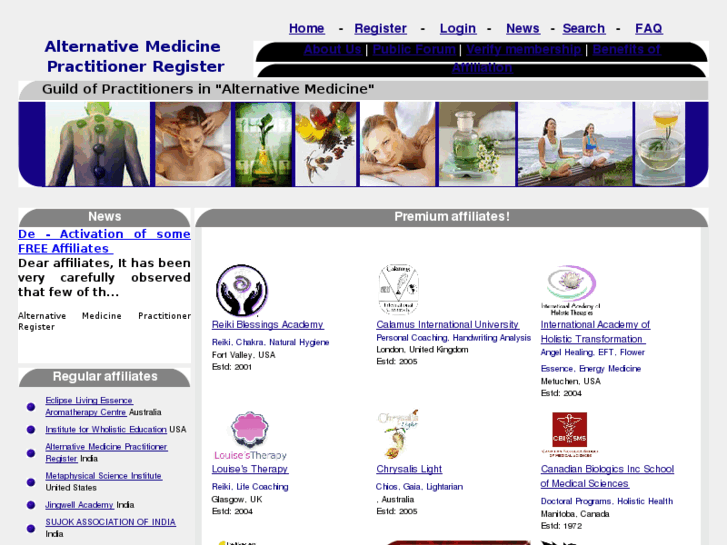Open Eclipse Living Essence Aromatherapy Centre link
Image resolution: width=727 pixels, height=545 pixels.
point(89,406)
